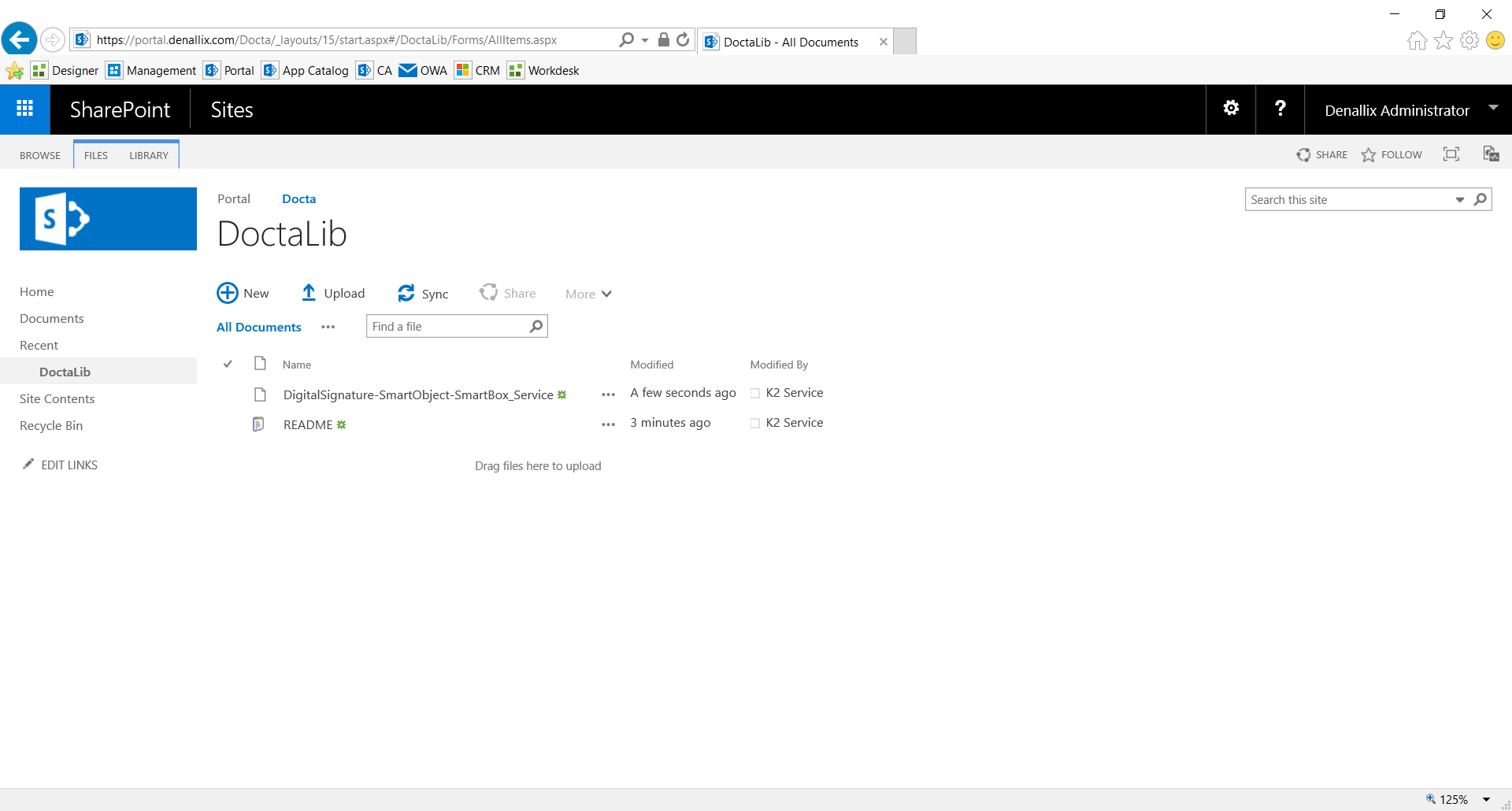Toggle select-all documents checkmark in header
This screenshot has width=1512, height=811.
coord(228,364)
